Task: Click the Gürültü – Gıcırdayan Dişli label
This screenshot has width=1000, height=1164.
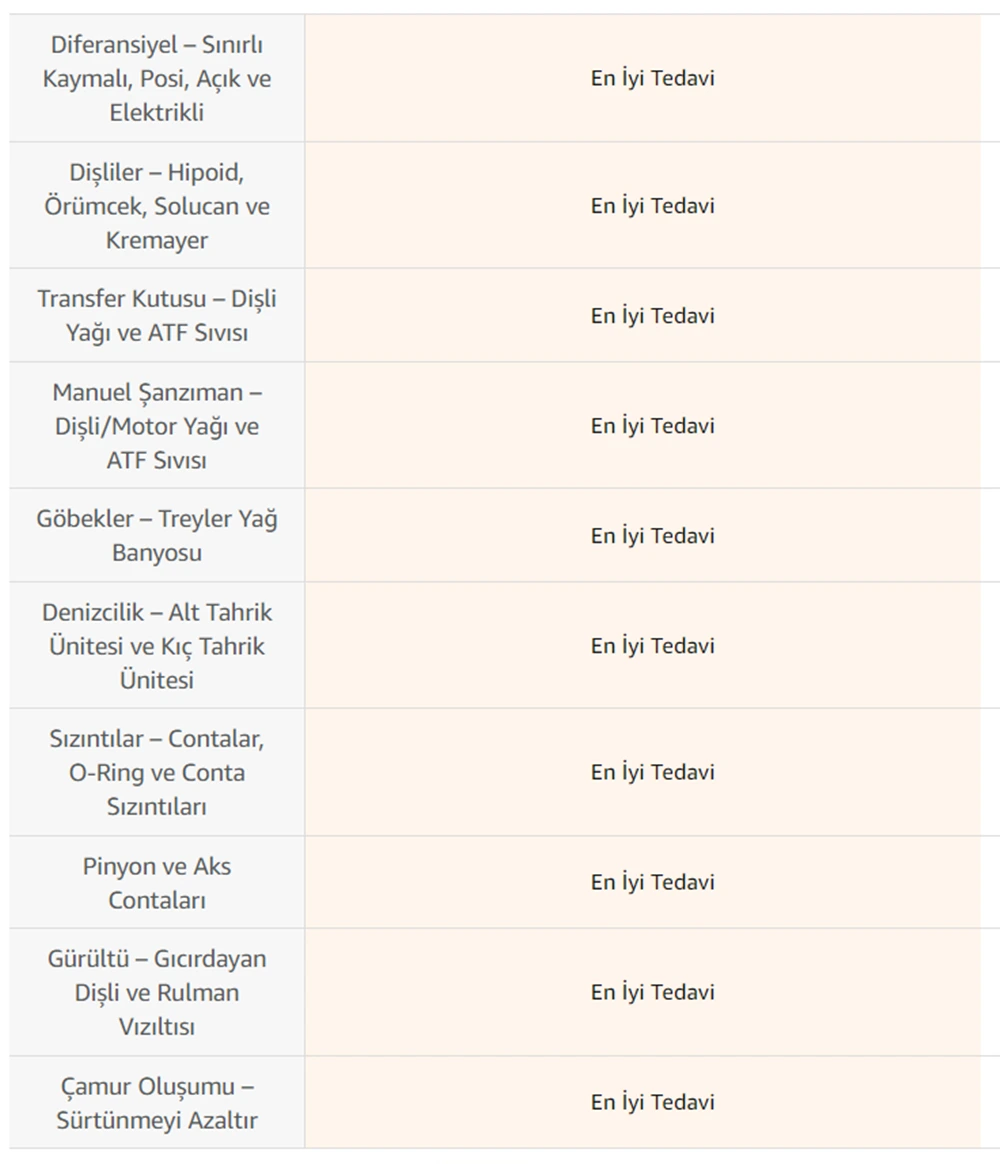Action: coord(157,993)
